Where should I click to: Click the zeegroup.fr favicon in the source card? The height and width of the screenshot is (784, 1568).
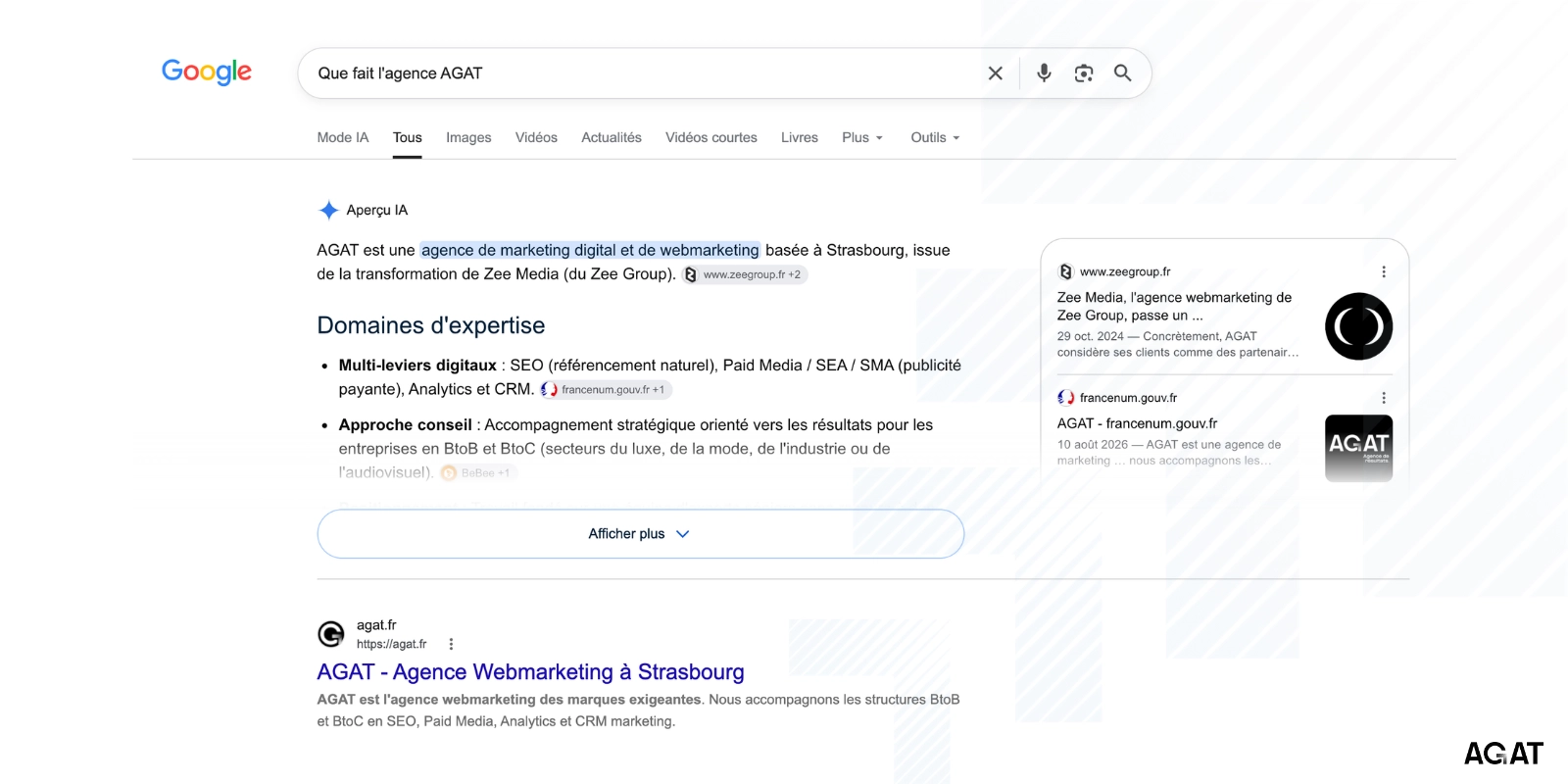point(1065,271)
